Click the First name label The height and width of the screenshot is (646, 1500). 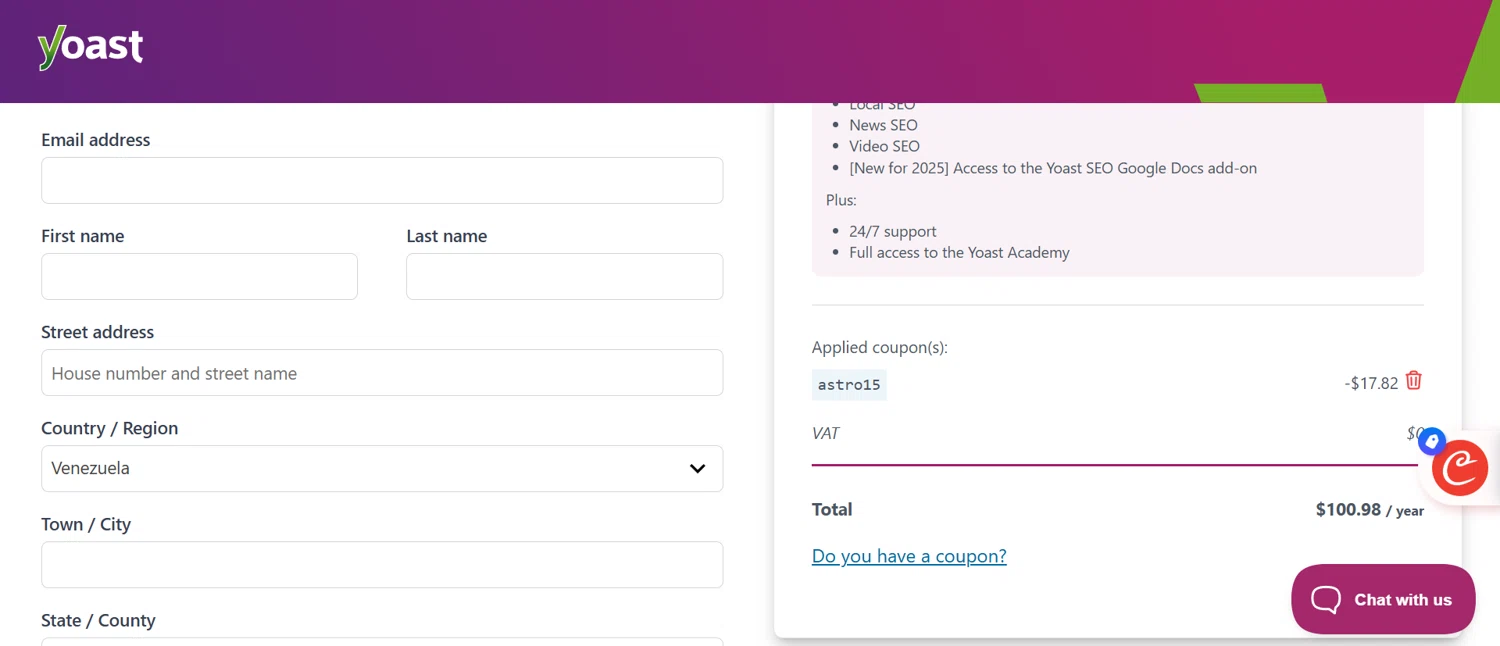[83, 236]
